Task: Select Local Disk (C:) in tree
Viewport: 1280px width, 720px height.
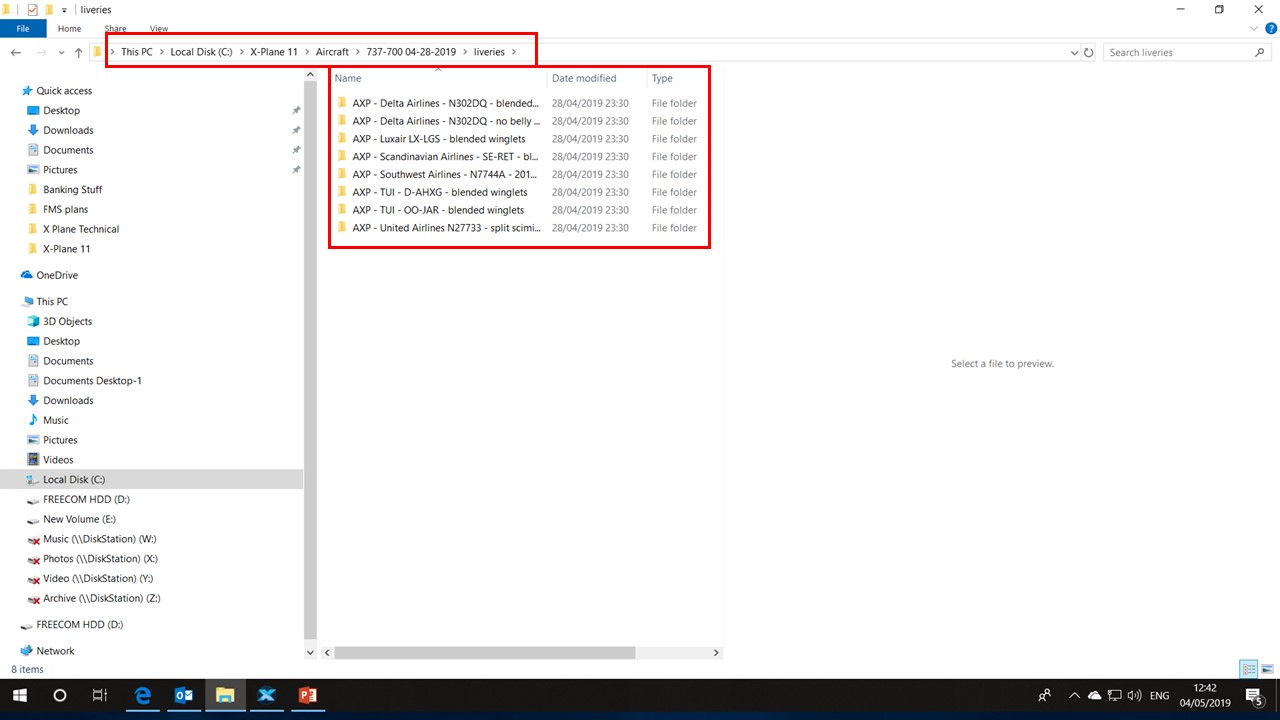Action: [74, 480]
